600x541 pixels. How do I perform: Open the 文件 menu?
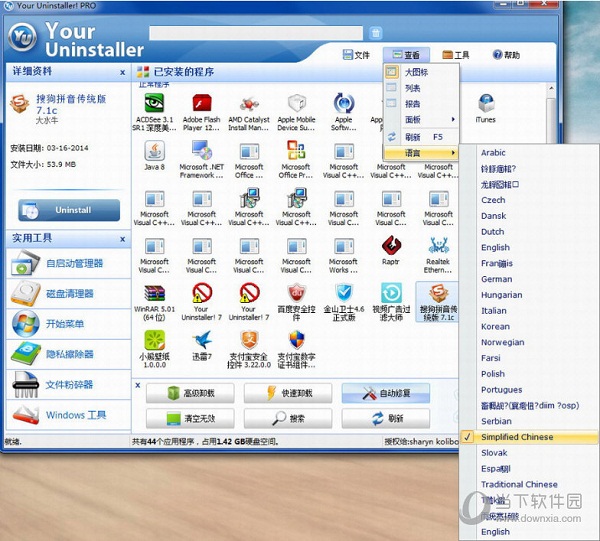click(356, 55)
